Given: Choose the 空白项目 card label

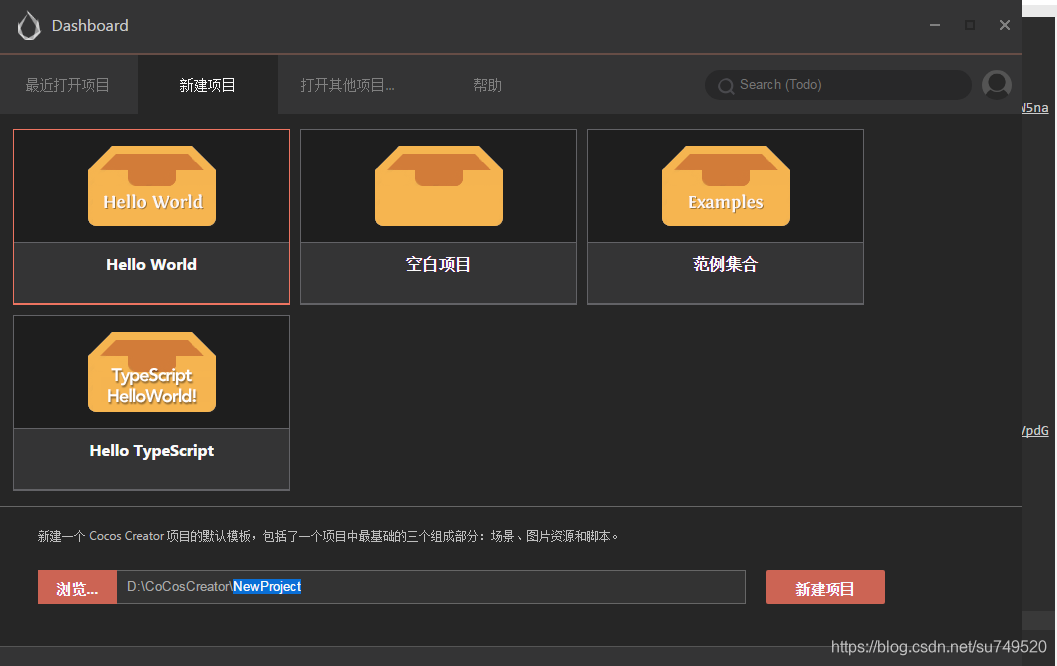Looking at the screenshot, I should (438, 264).
